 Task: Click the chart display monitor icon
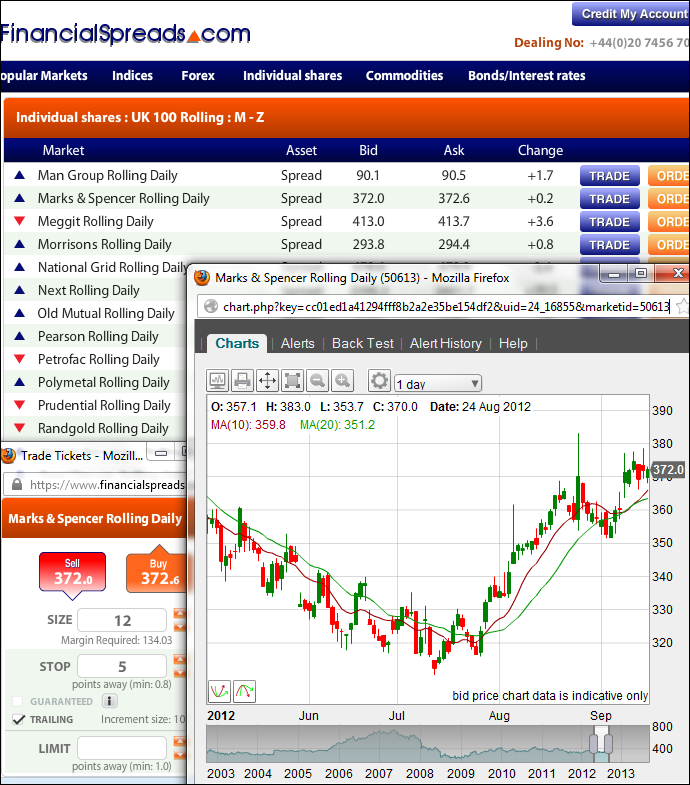[218, 380]
